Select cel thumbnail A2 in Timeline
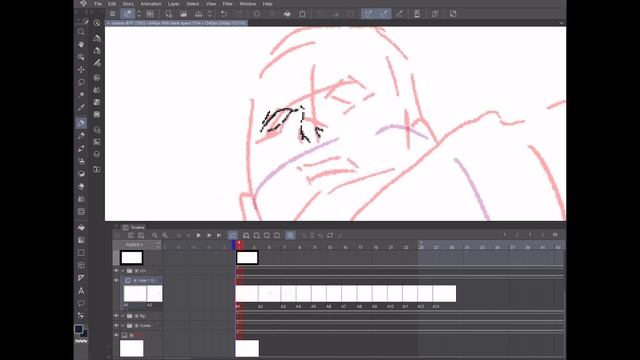Image resolution: width=640 pixels, height=360 pixels. (x=269, y=294)
